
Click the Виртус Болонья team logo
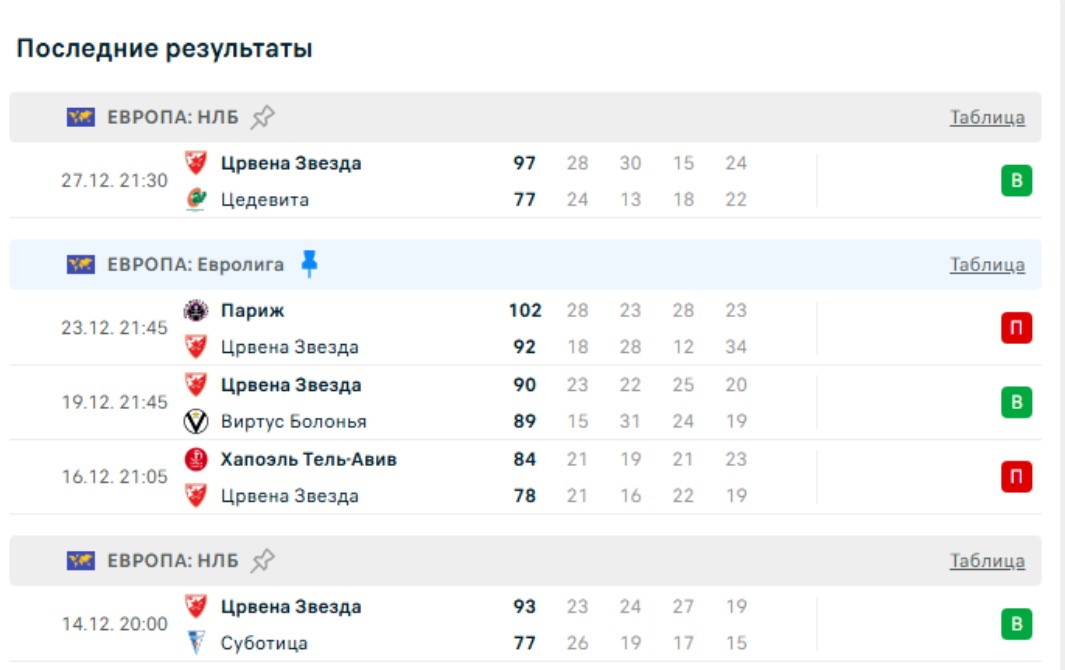coord(196,422)
